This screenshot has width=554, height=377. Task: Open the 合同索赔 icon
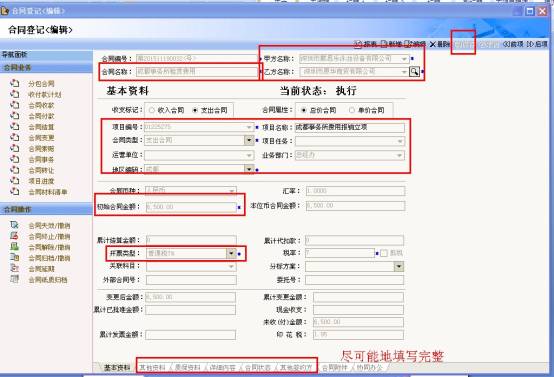(14, 148)
